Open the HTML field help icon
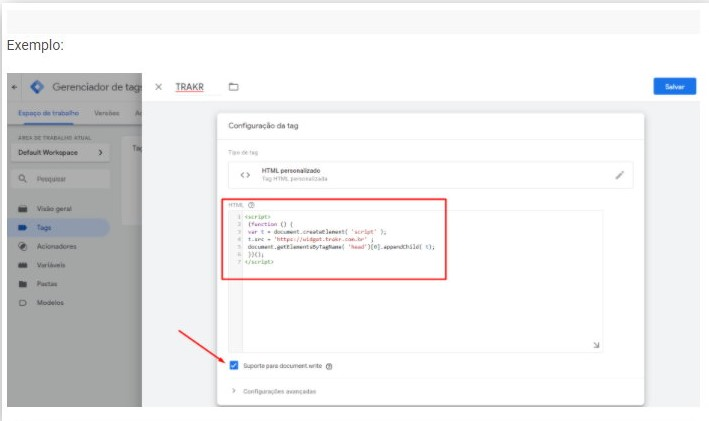Viewport: 709px width, 421px height. coord(251,205)
